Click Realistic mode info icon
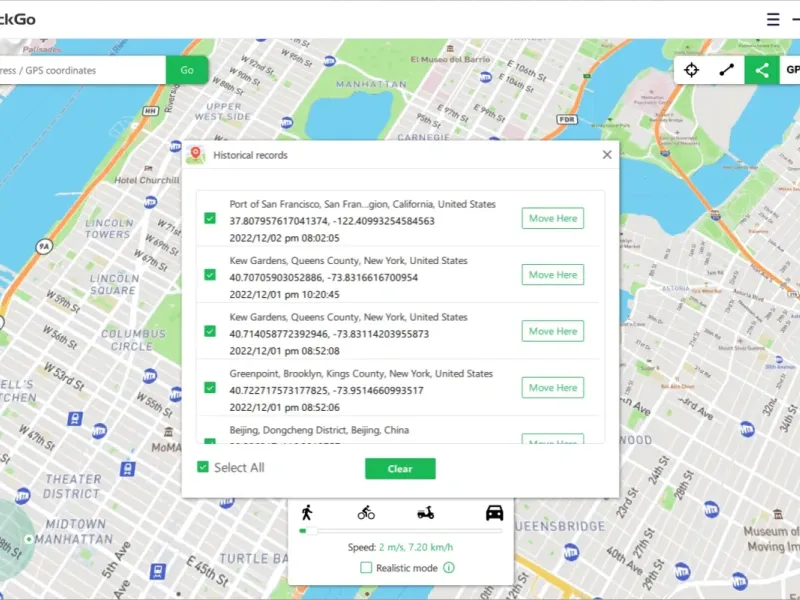800x600 pixels. click(x=449, y=568)
